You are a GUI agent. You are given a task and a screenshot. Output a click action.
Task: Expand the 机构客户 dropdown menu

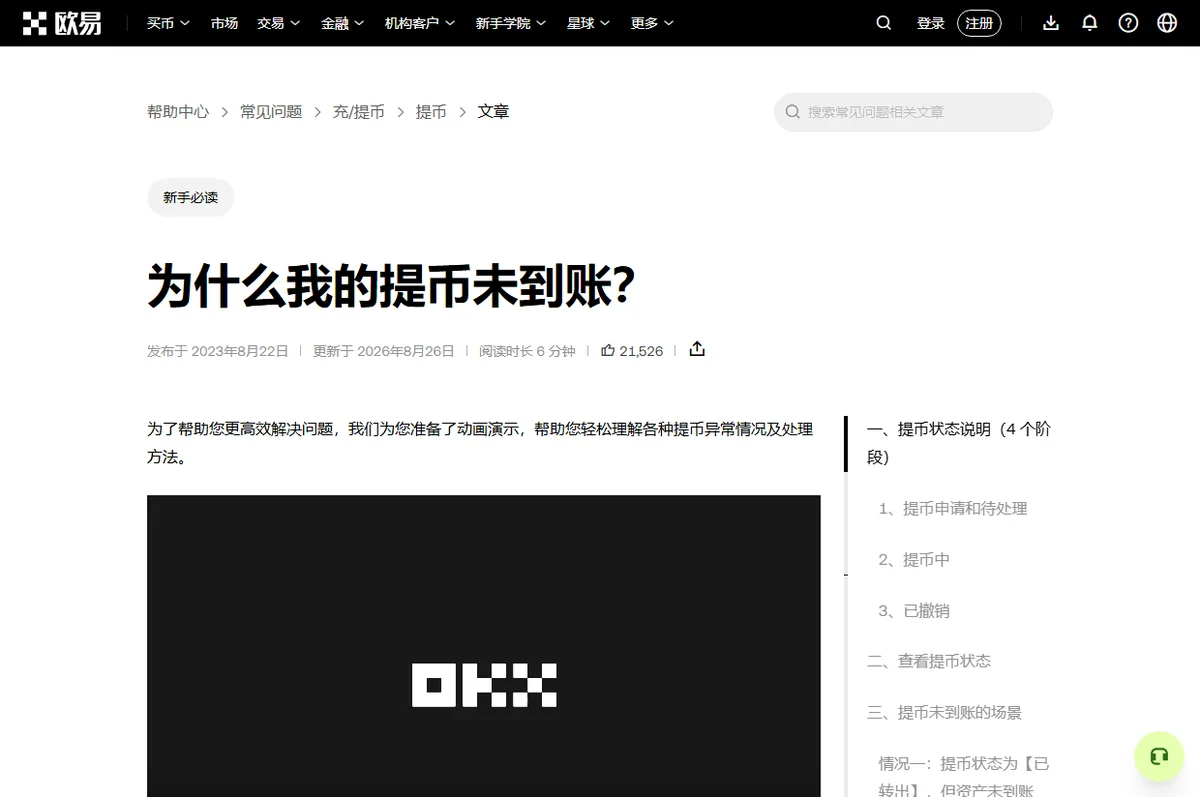(420, 23)
